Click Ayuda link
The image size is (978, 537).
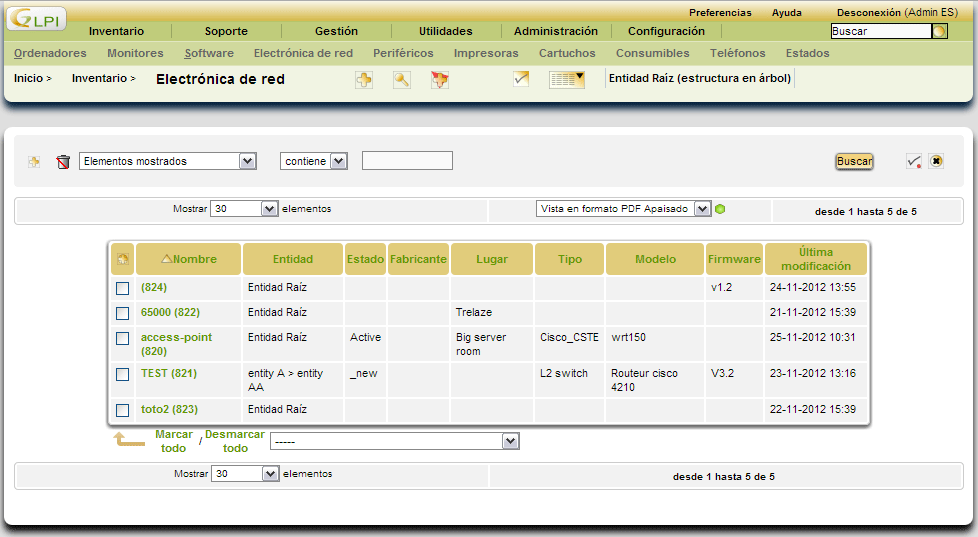tap(787, 12)
